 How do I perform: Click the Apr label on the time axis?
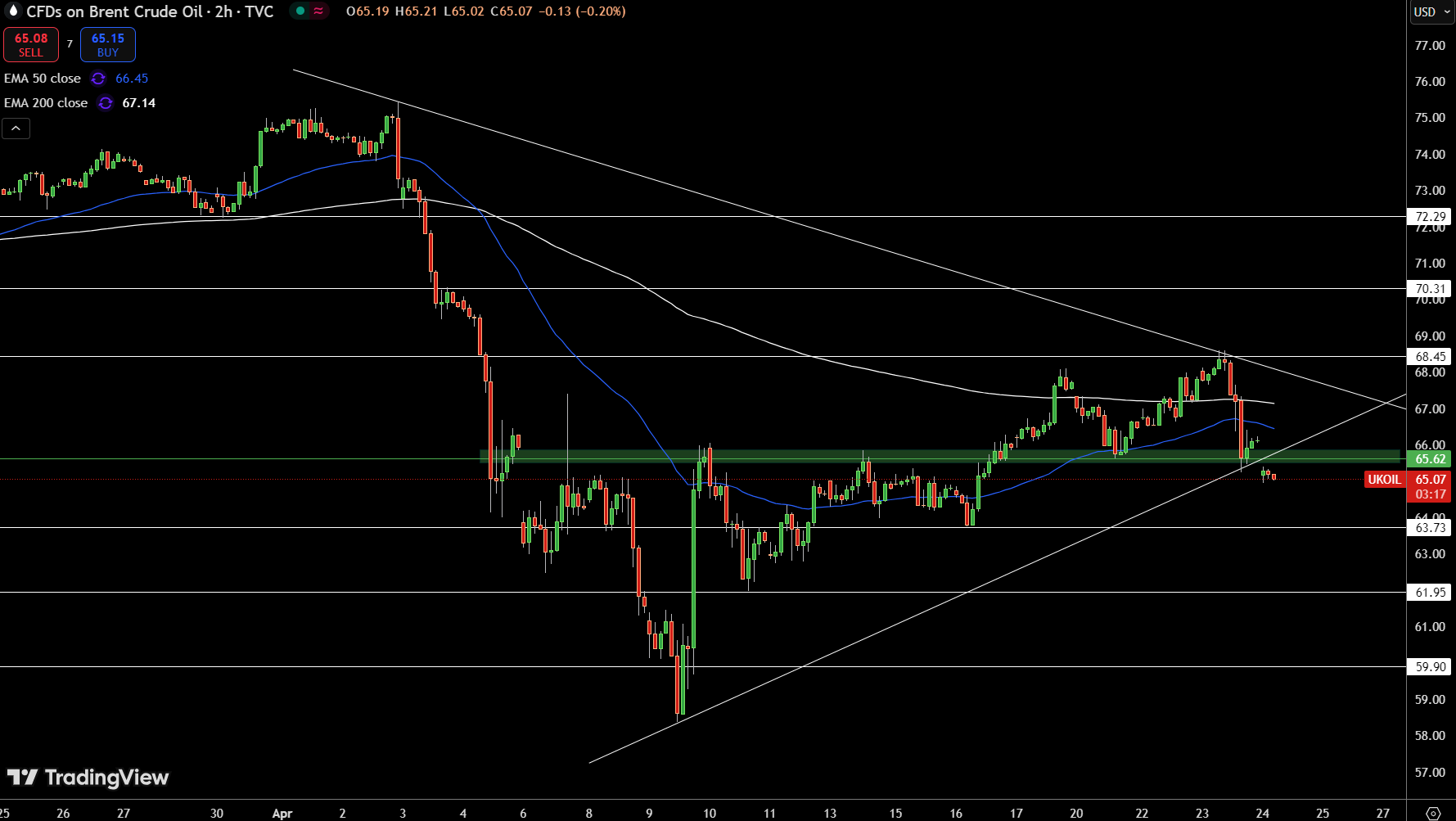(282, 813)
